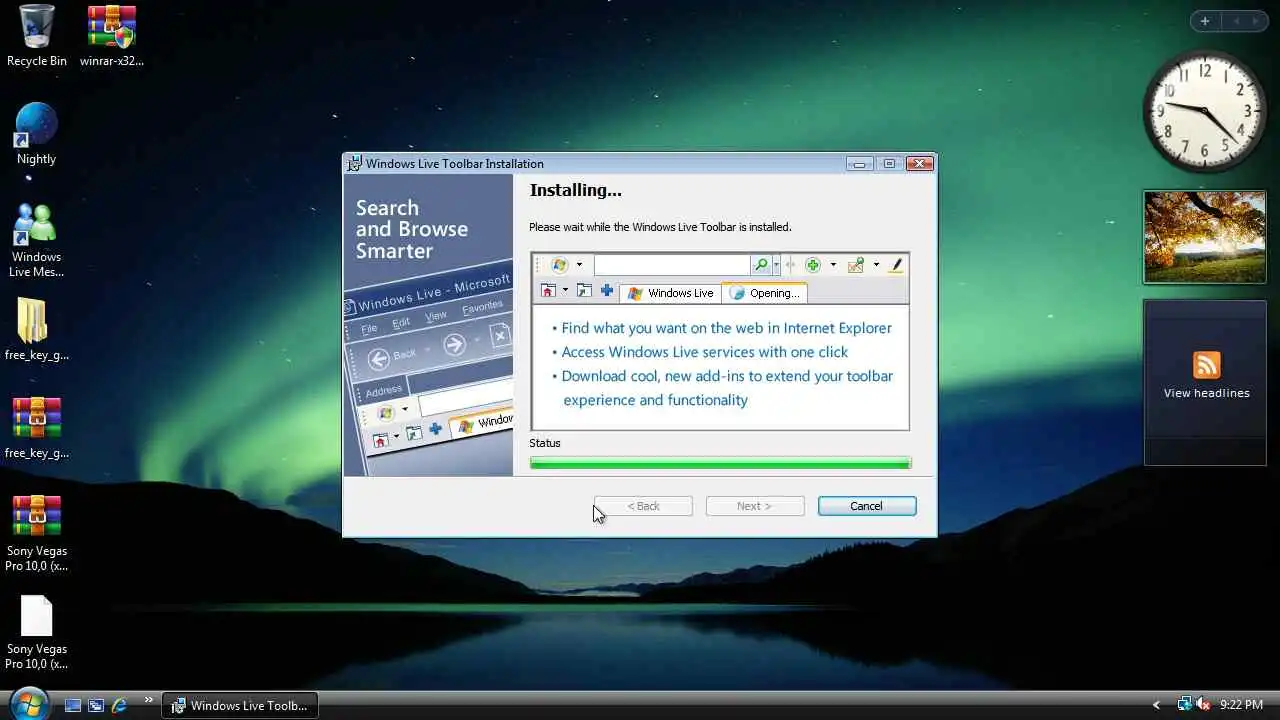The height and width of the screenshot is (720, 1280).
Task: Select the free_key_g yellow folder icon
Action: pos(36,330)
